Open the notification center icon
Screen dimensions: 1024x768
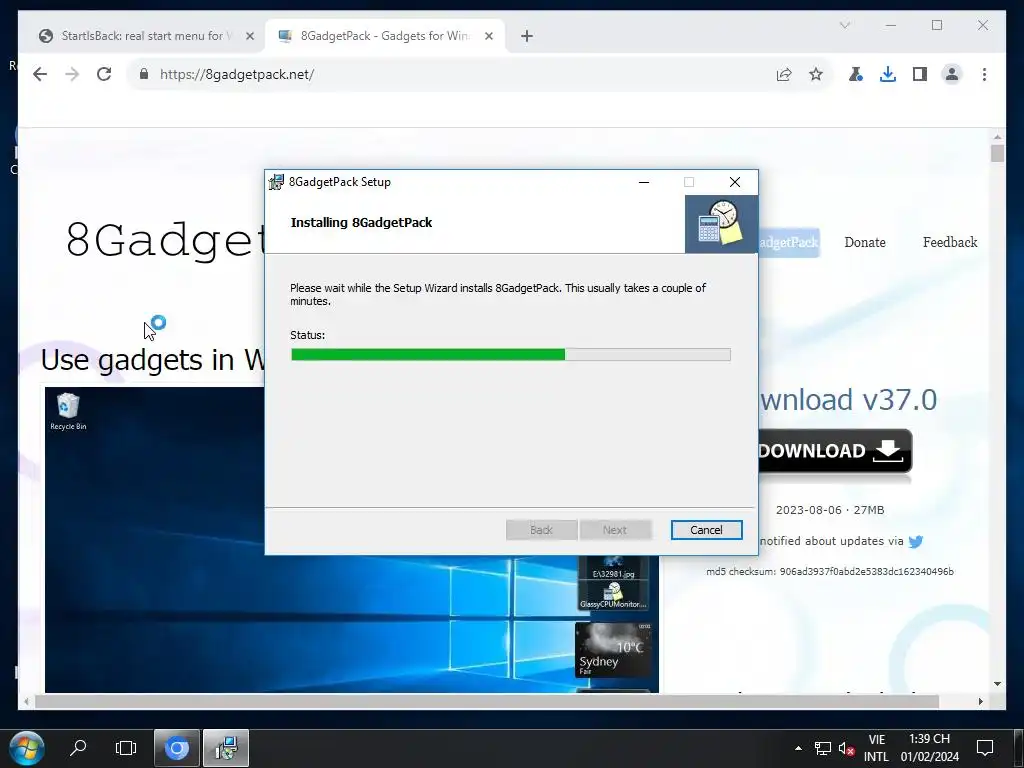tap(985, 748)
